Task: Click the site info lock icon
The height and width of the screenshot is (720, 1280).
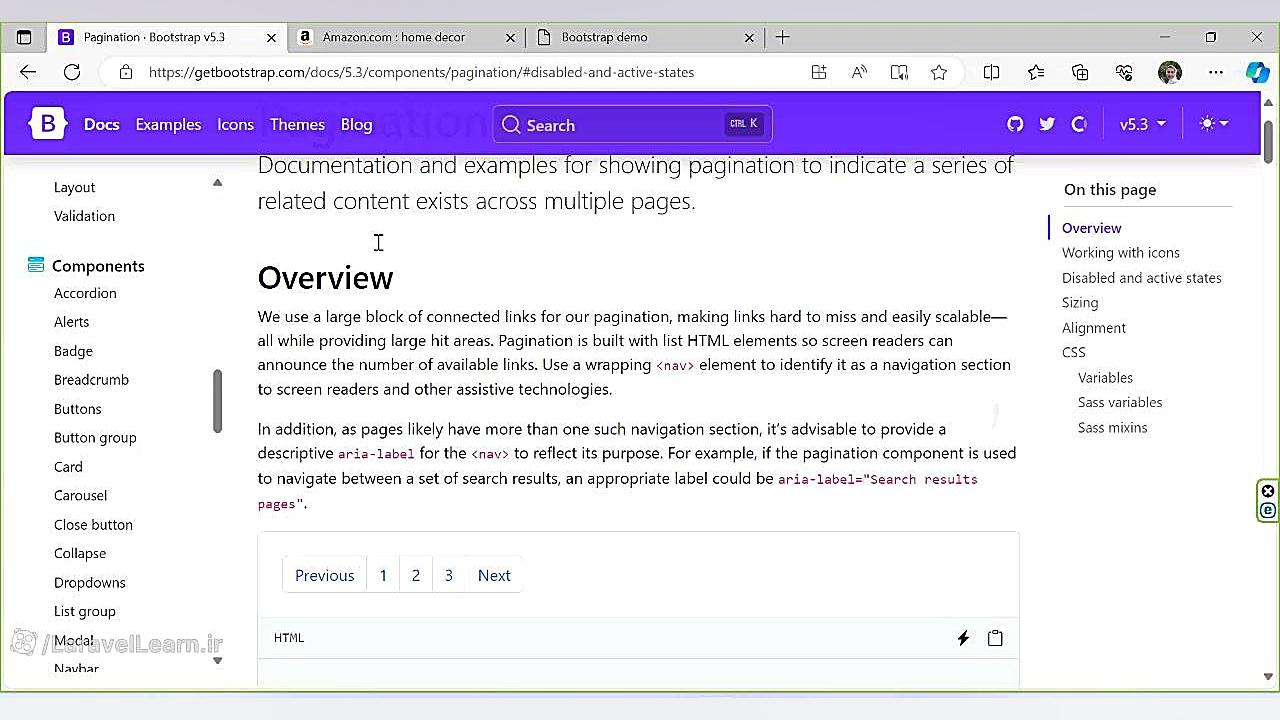Action: (125, 72)
